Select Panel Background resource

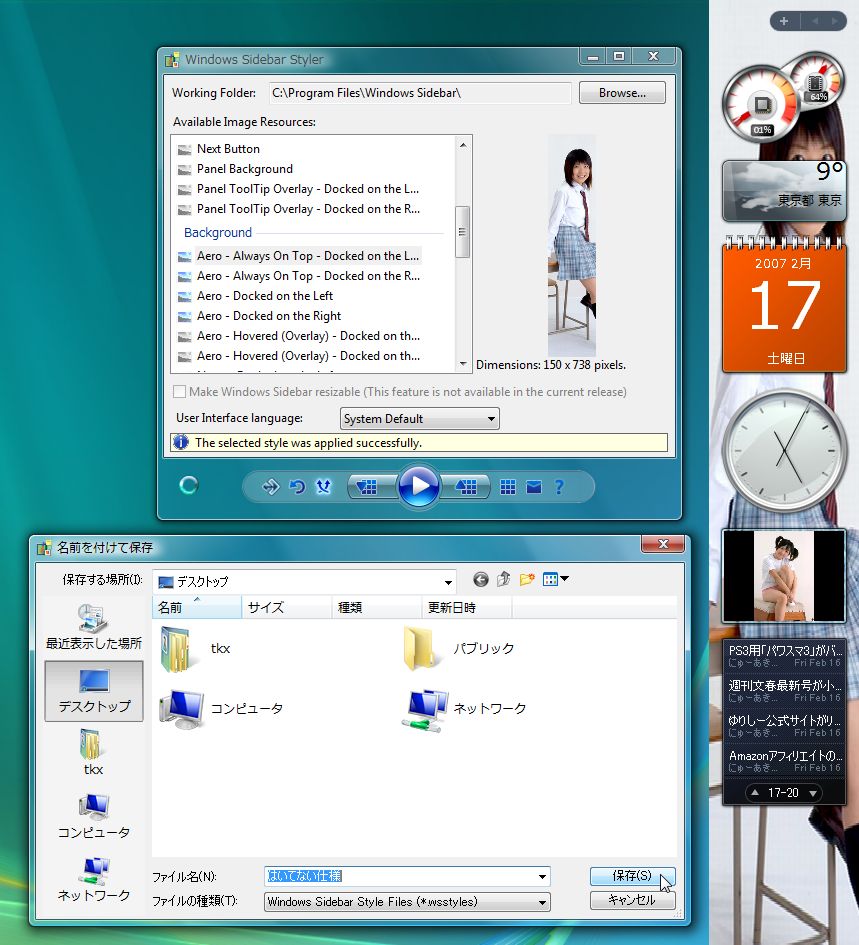[235, 169]
